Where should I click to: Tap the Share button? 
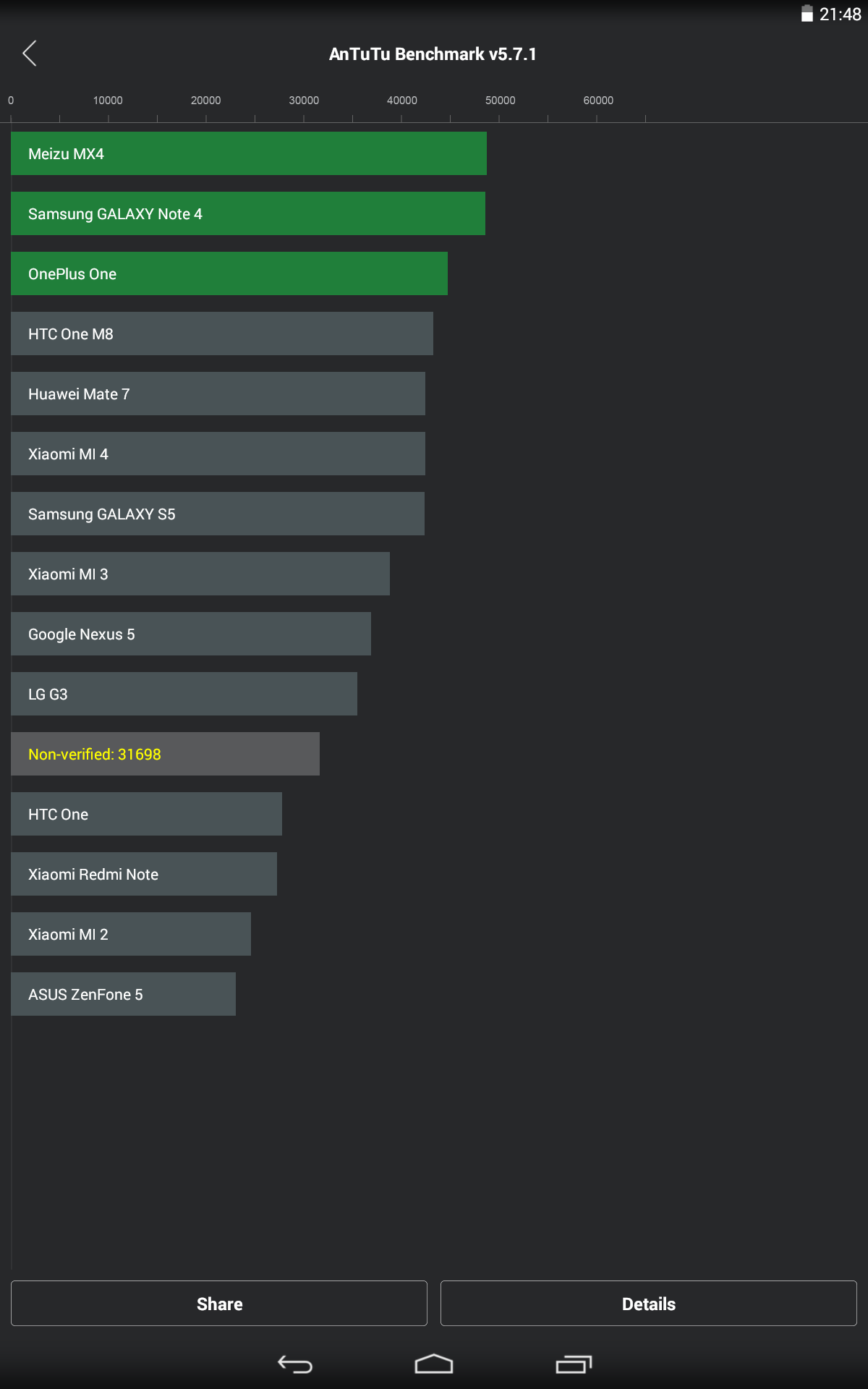(x=219, y=1304)
